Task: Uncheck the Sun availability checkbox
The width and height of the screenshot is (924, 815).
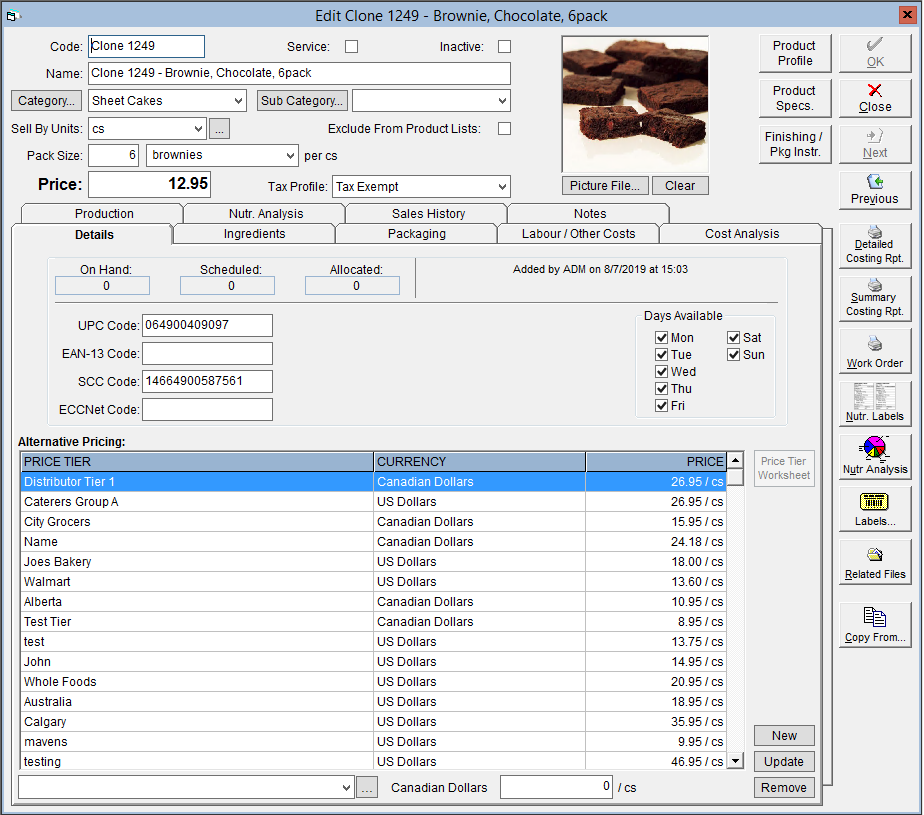Action: tap(733, 355)
